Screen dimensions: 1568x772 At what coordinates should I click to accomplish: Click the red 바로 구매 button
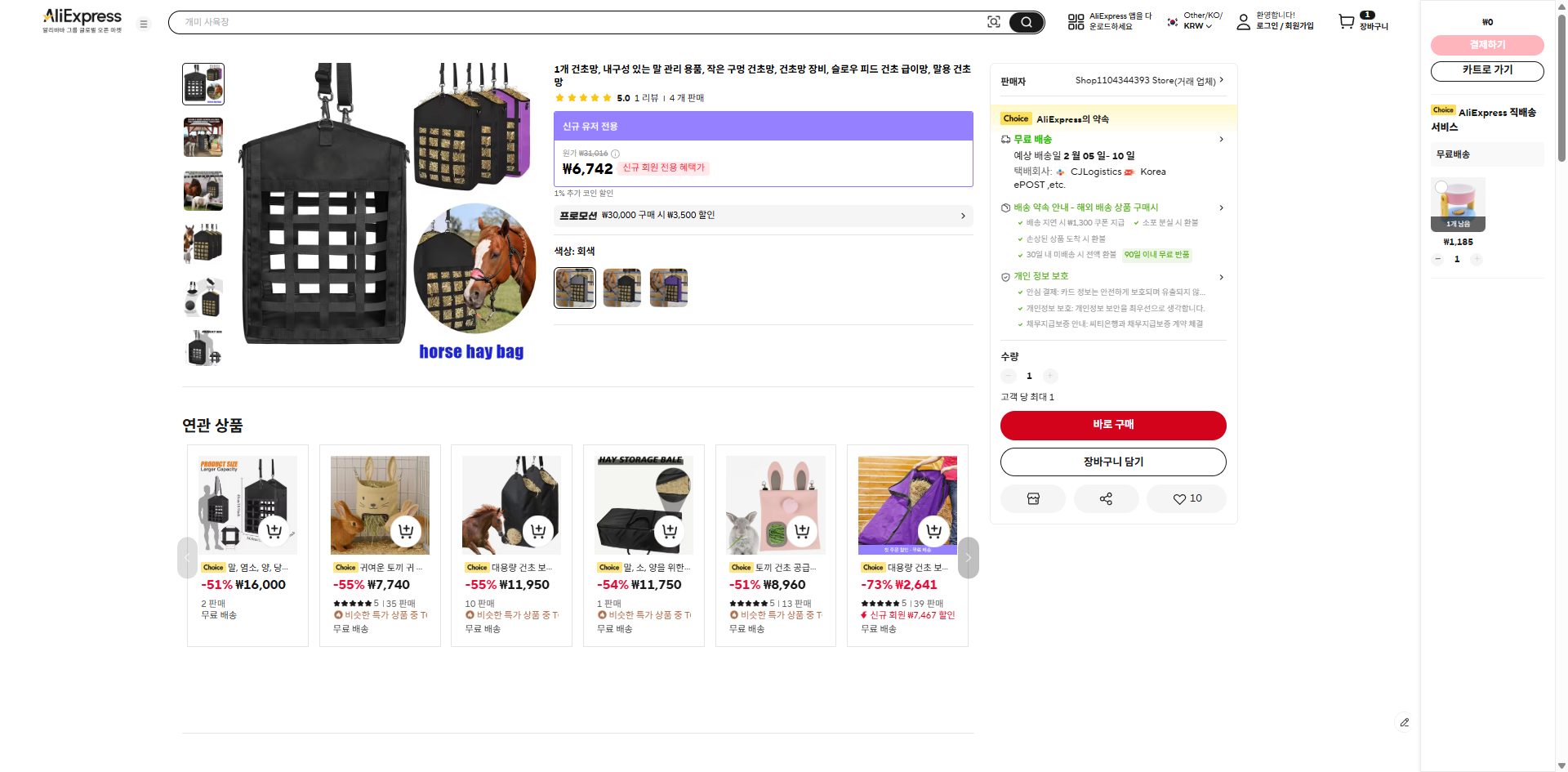tap(1113, 425)
